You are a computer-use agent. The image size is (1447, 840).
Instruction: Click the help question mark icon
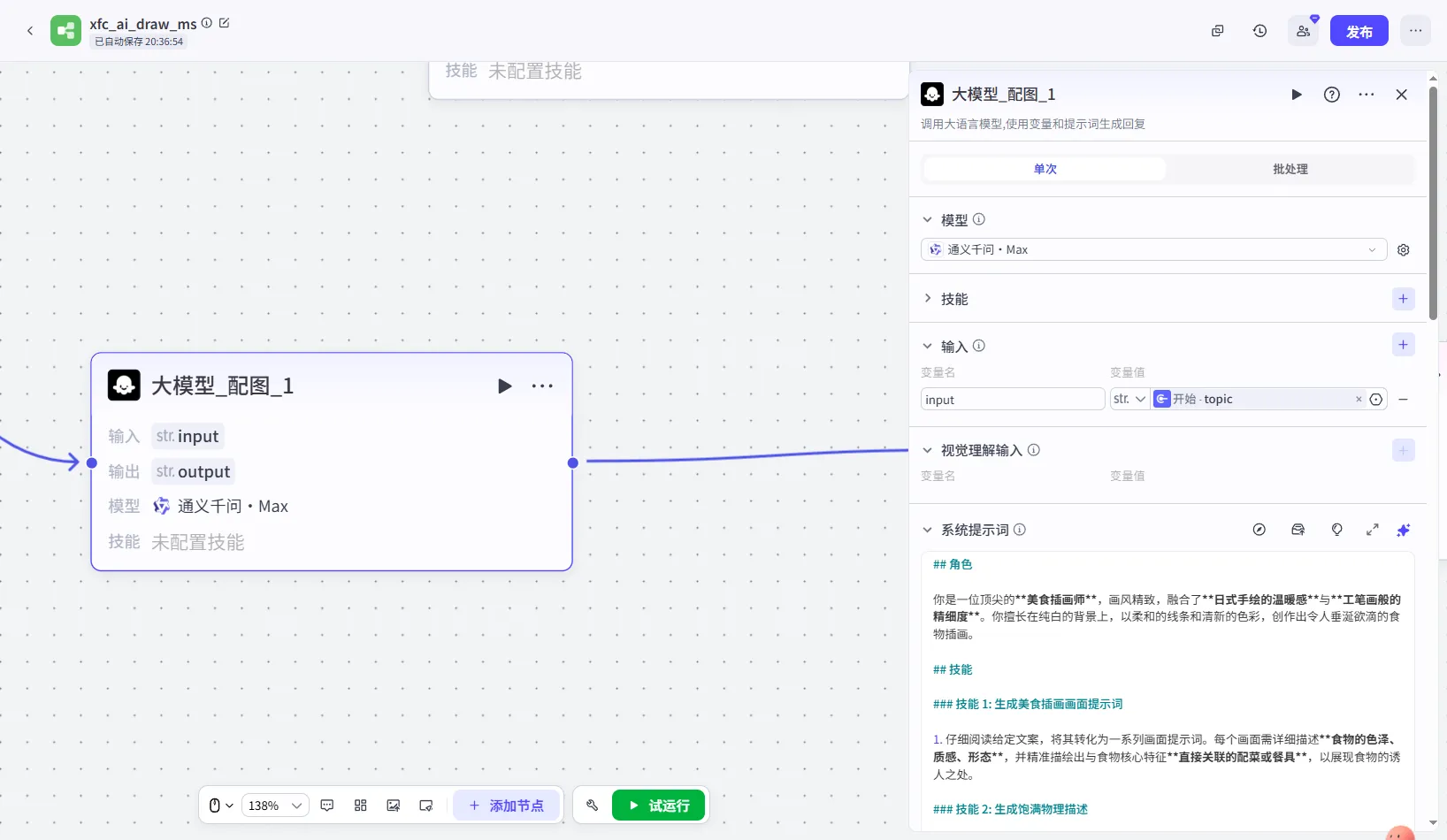[x=1331, y=95]
